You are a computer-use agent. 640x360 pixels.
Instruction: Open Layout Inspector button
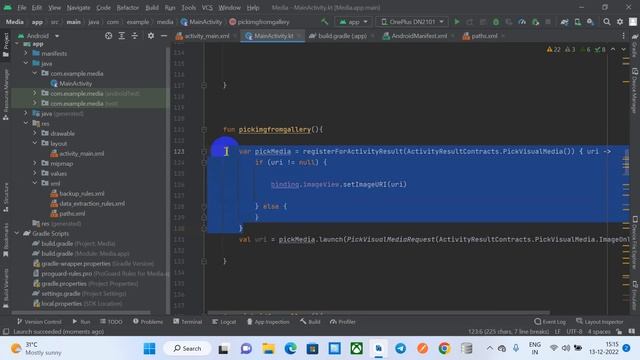tap(600, 322)
